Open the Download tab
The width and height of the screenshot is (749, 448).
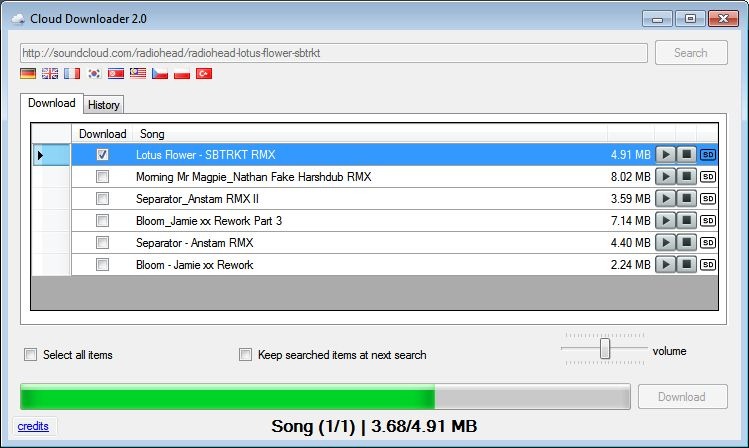point(52,103)
